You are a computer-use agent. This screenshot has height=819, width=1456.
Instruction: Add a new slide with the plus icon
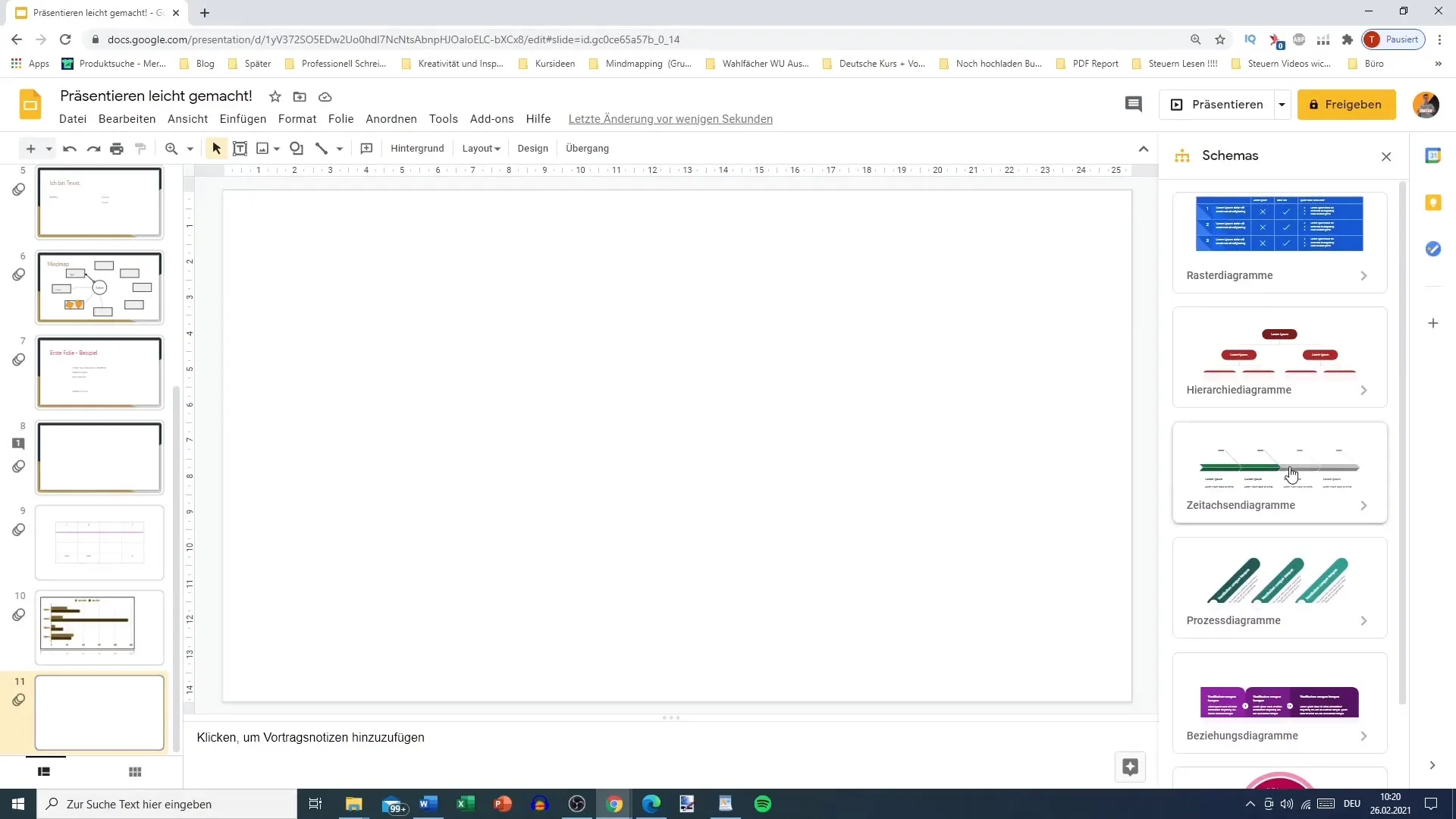31,149
